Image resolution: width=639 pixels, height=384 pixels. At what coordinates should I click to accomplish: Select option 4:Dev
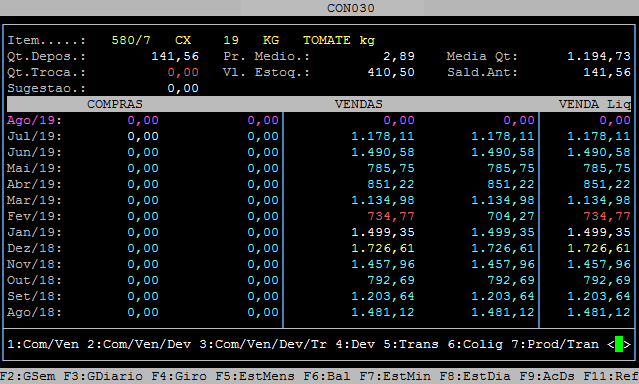[355, 344]
